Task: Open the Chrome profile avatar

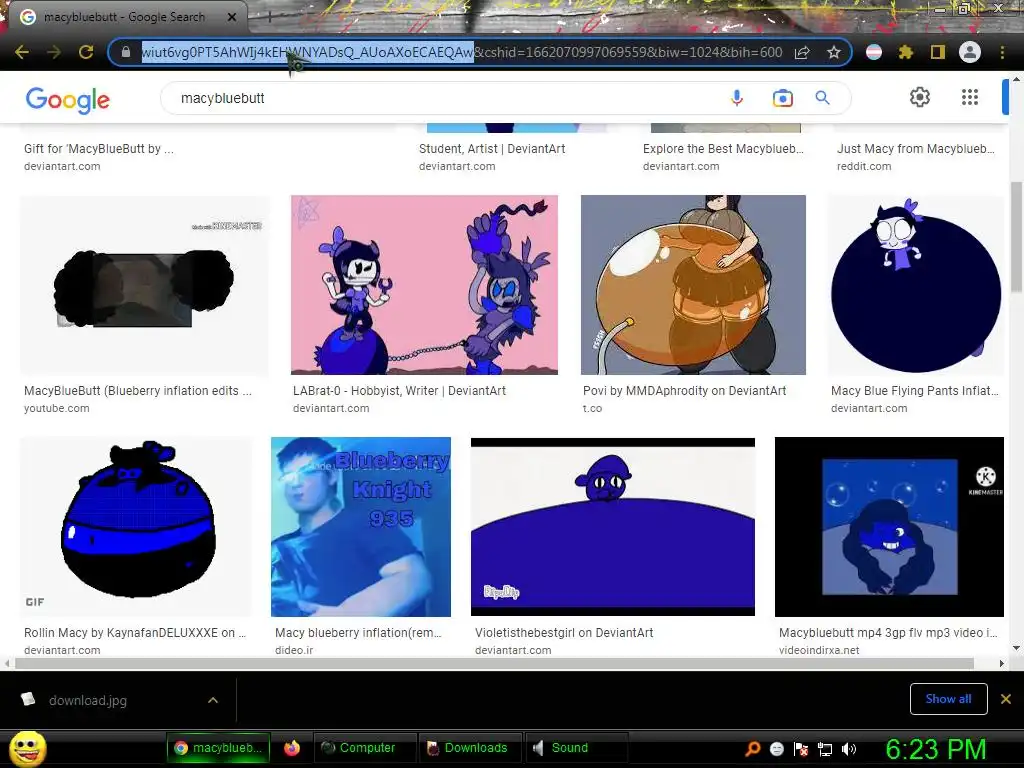Action: 970,52
